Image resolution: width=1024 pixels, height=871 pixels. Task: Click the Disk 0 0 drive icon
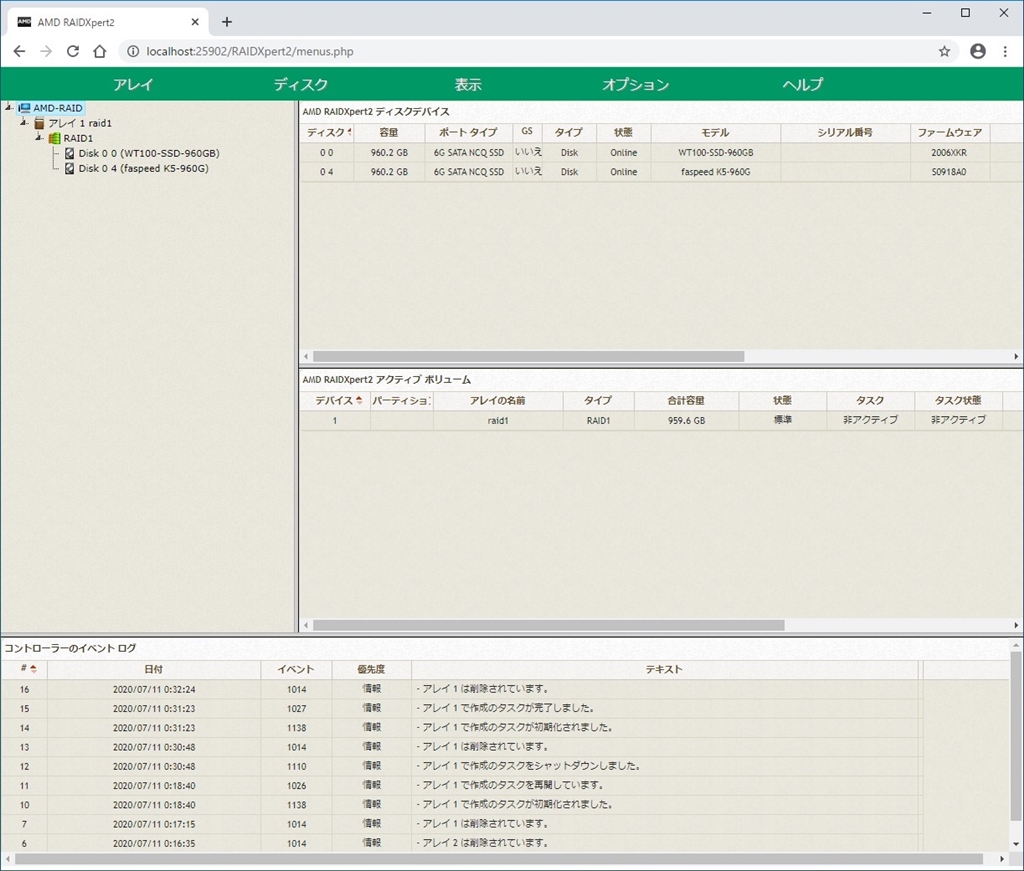point(70,154)
